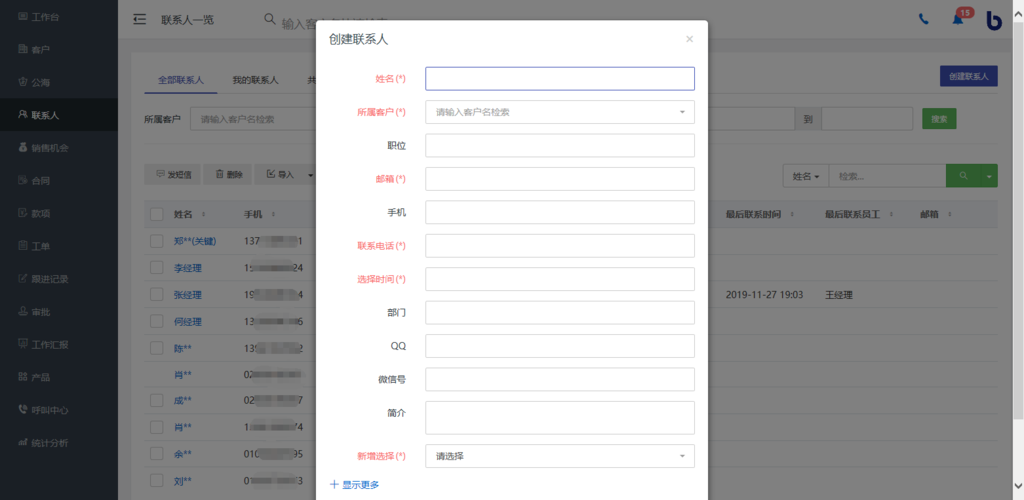Image resolution: width=1024 pixels, height=500 pixels.
Task: Expand 显示更多 fields
Action: point(354,484)
